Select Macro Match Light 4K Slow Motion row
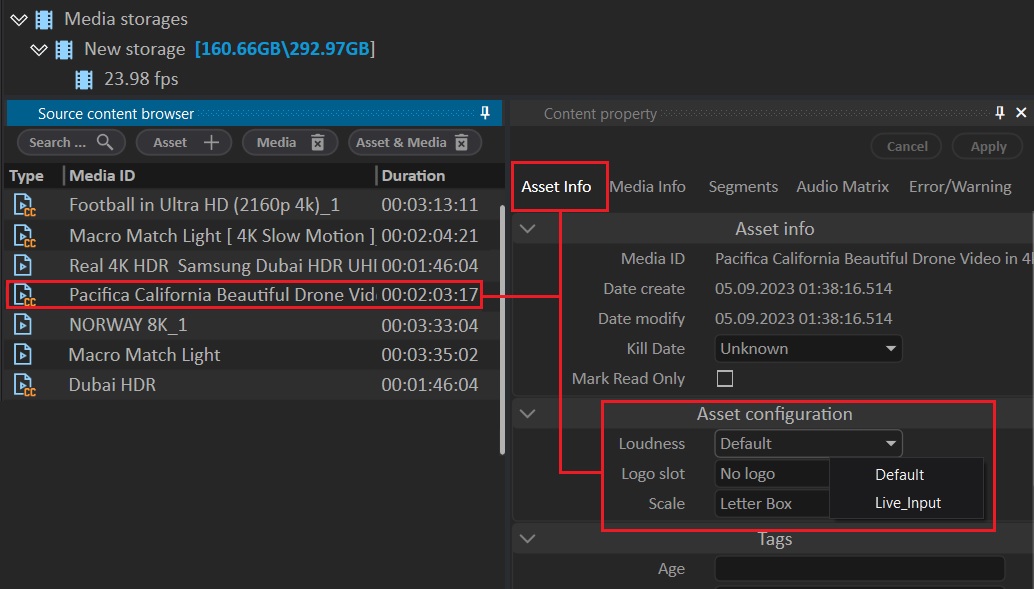 (x=252, y=235)
